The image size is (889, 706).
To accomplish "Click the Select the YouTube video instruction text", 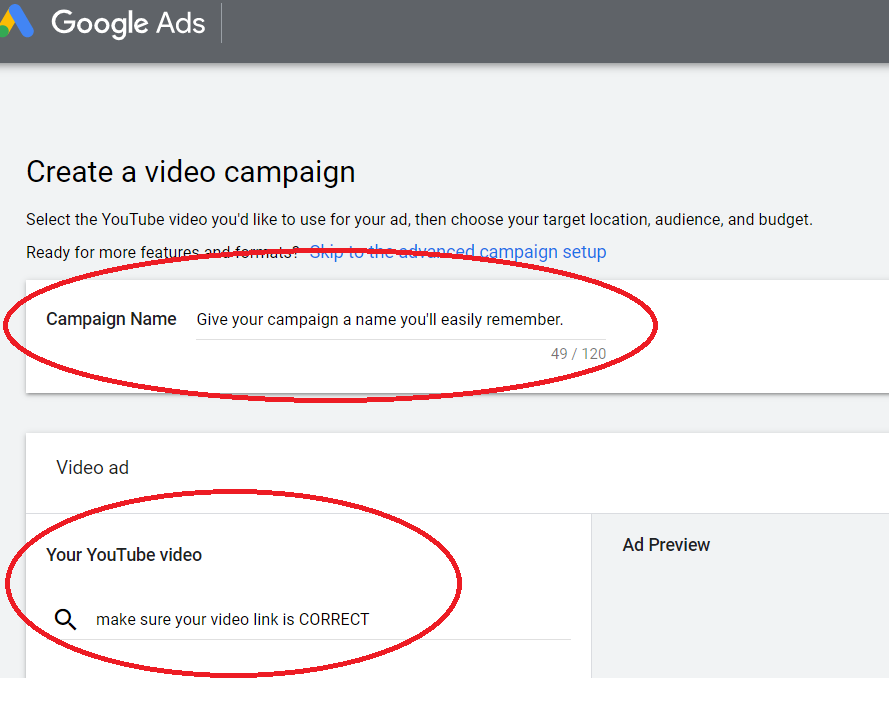I will (x=420, y=219).
